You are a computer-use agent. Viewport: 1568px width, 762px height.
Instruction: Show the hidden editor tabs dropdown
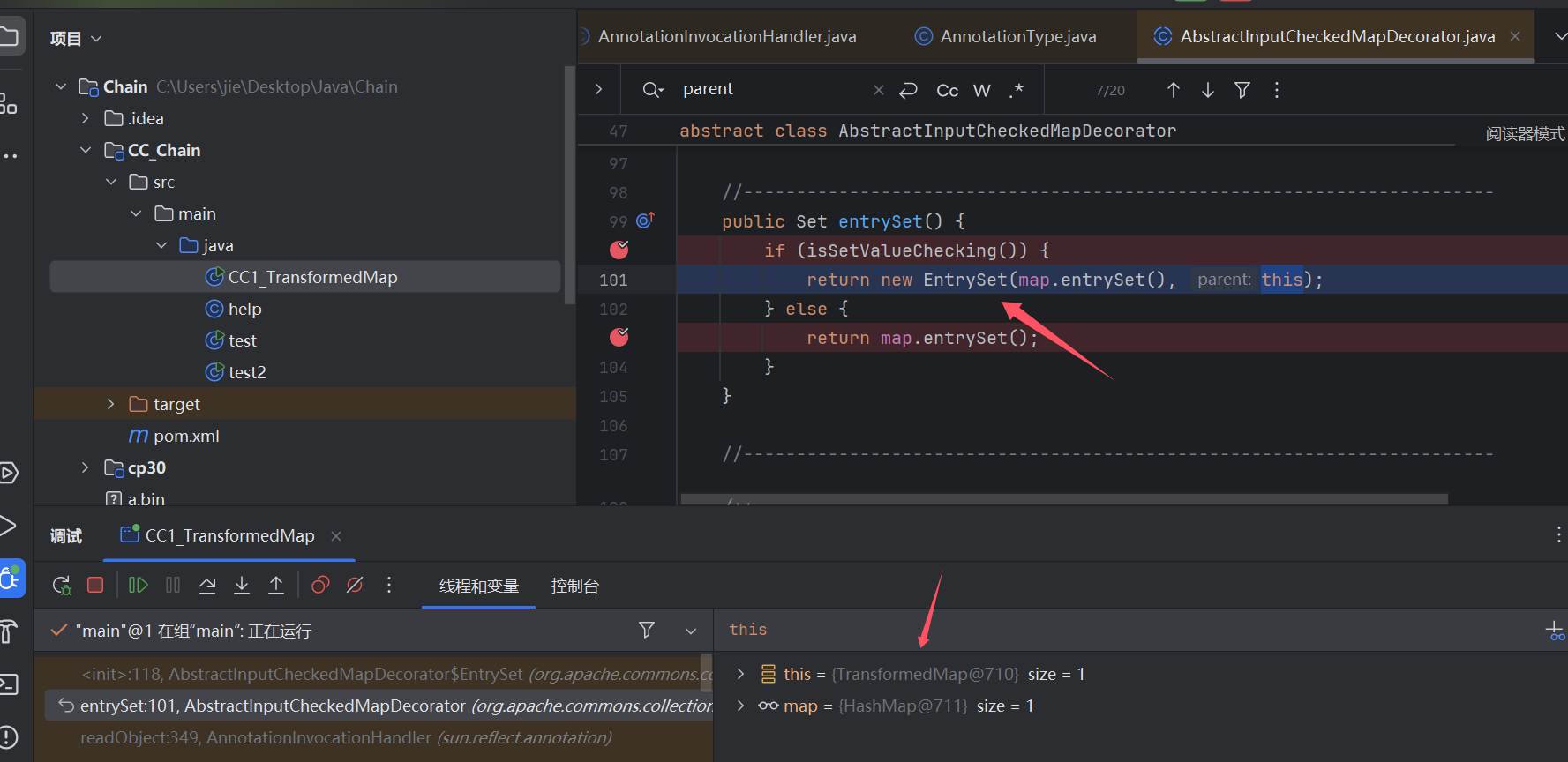click(1559, 36)
